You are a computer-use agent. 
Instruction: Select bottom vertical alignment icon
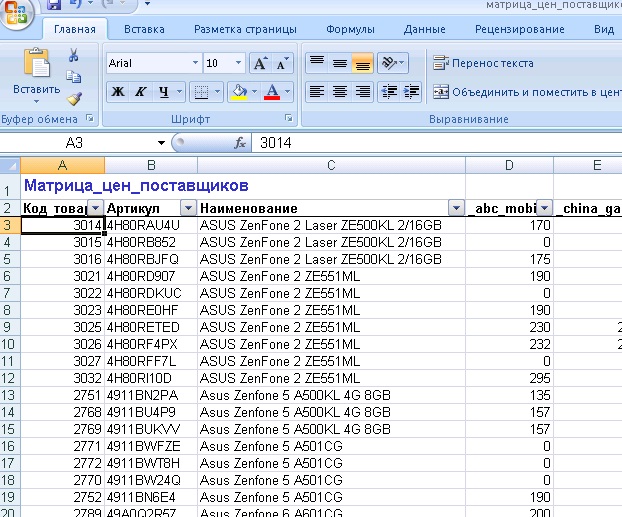(362, 63)
